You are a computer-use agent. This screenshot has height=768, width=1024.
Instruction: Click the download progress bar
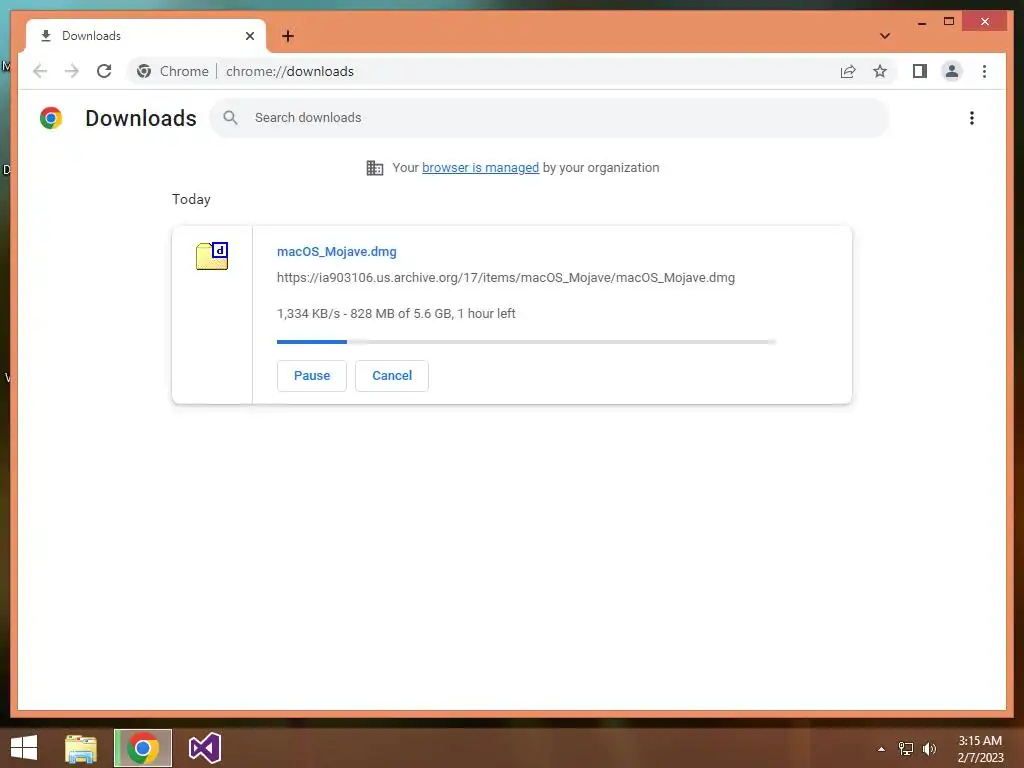click(x=526, y=342)
